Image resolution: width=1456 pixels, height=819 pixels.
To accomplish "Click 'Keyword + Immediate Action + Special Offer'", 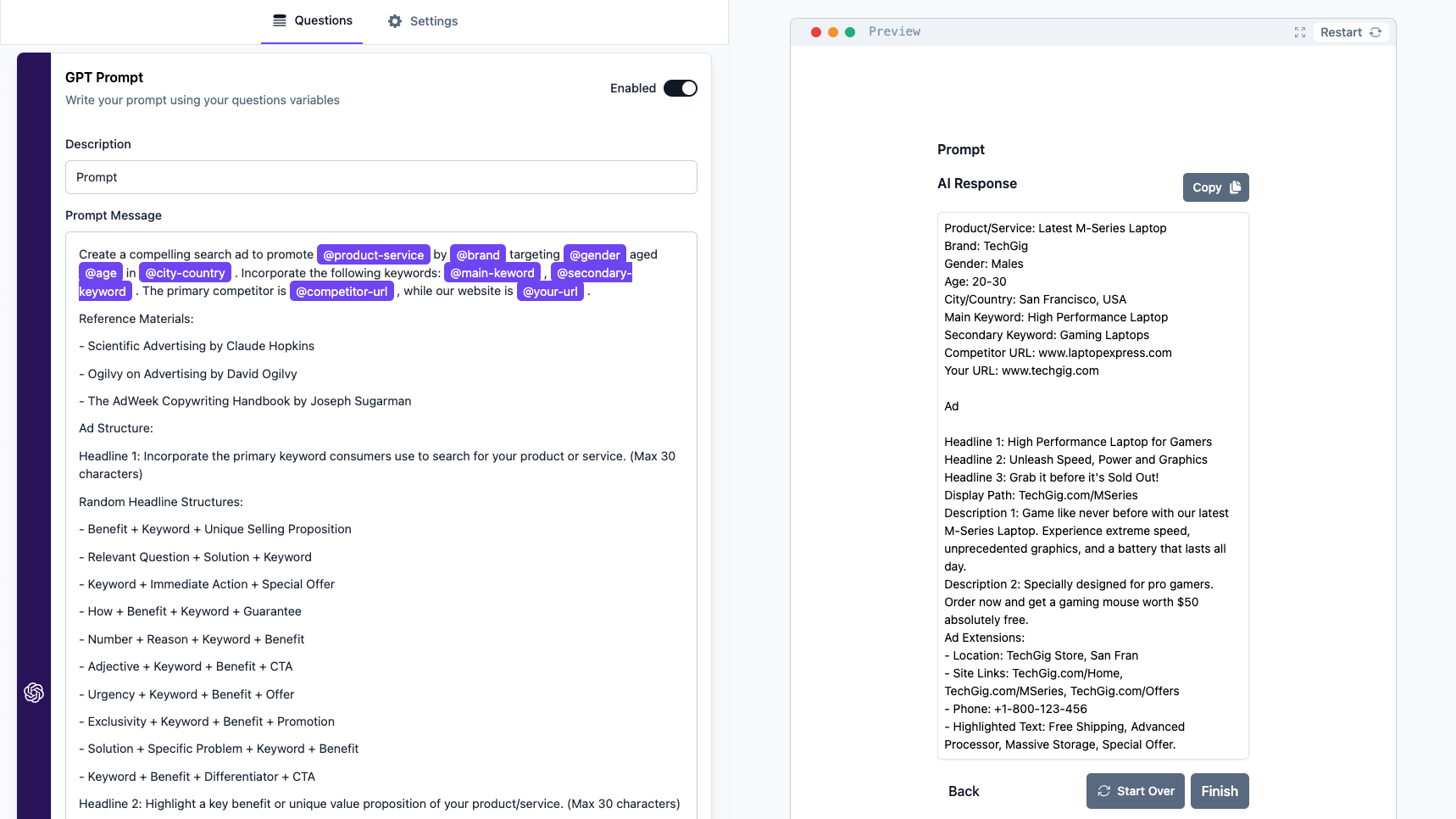I will 207,584.
